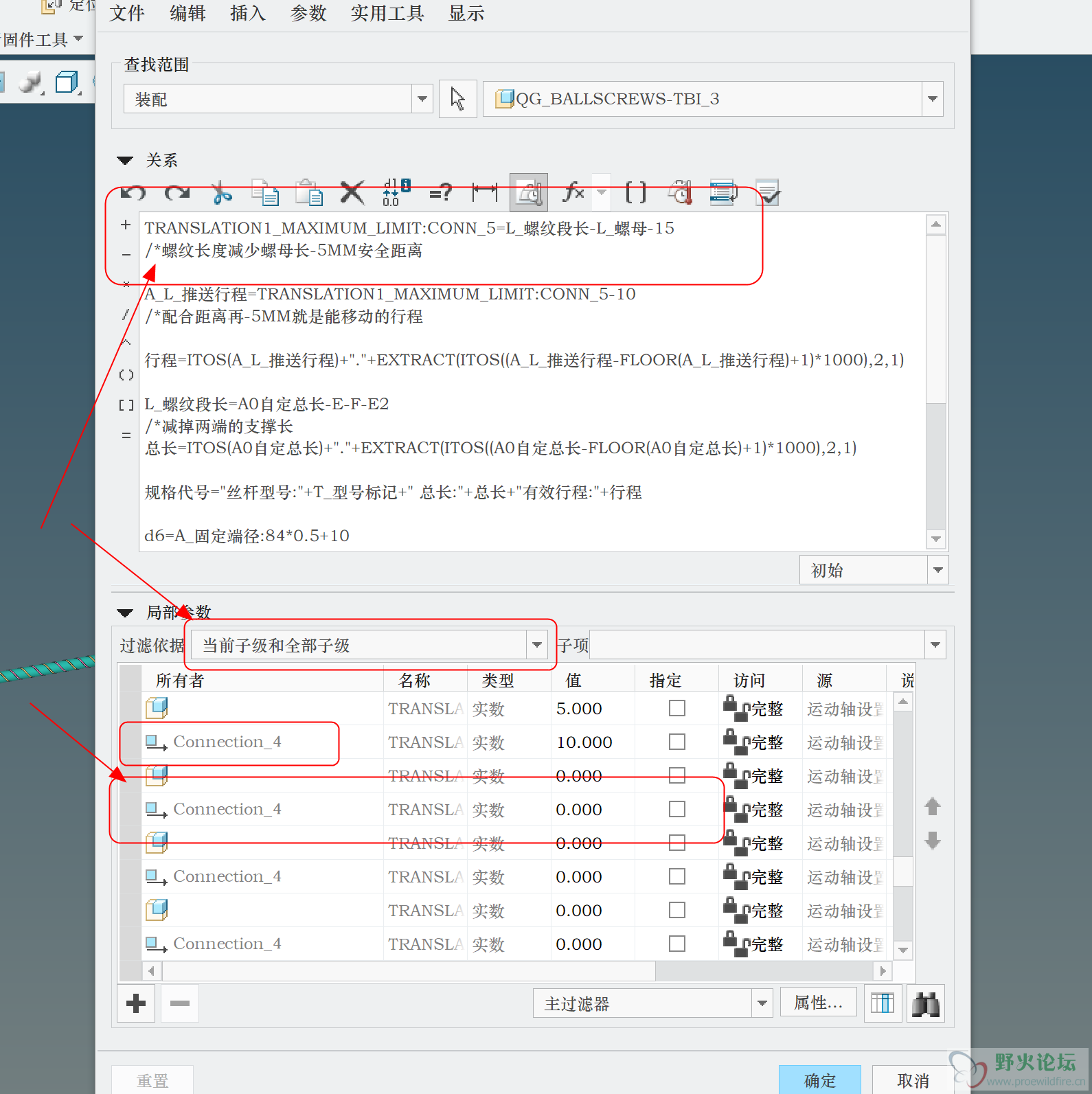1092x1094 pixels.
Task: Insert parameter name with brackets icon
Action: pyautogui.click(x=636, y=193)
